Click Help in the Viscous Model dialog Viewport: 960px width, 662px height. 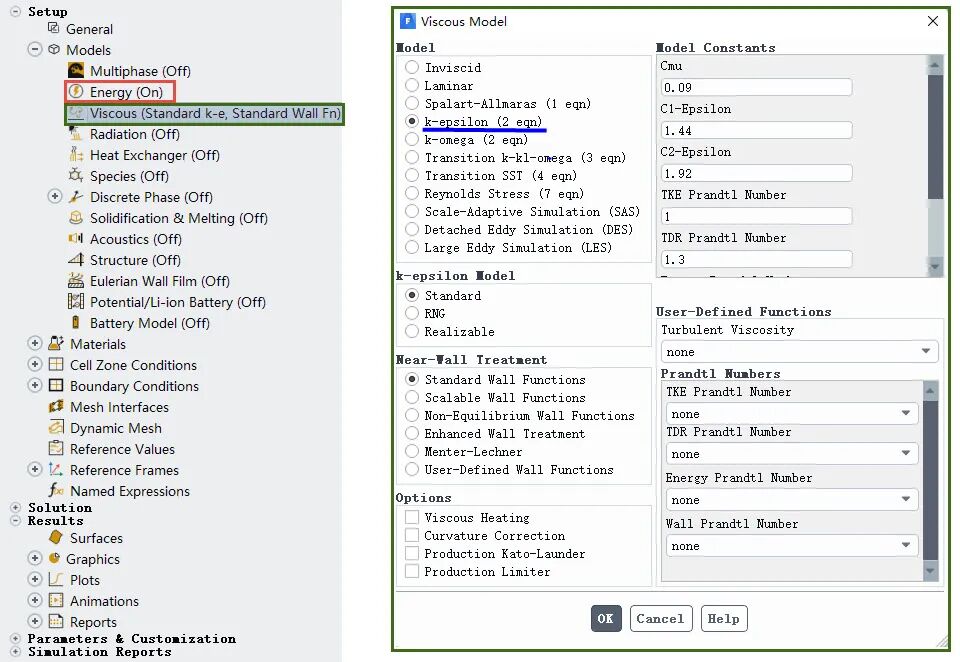[x=724, y=618]
